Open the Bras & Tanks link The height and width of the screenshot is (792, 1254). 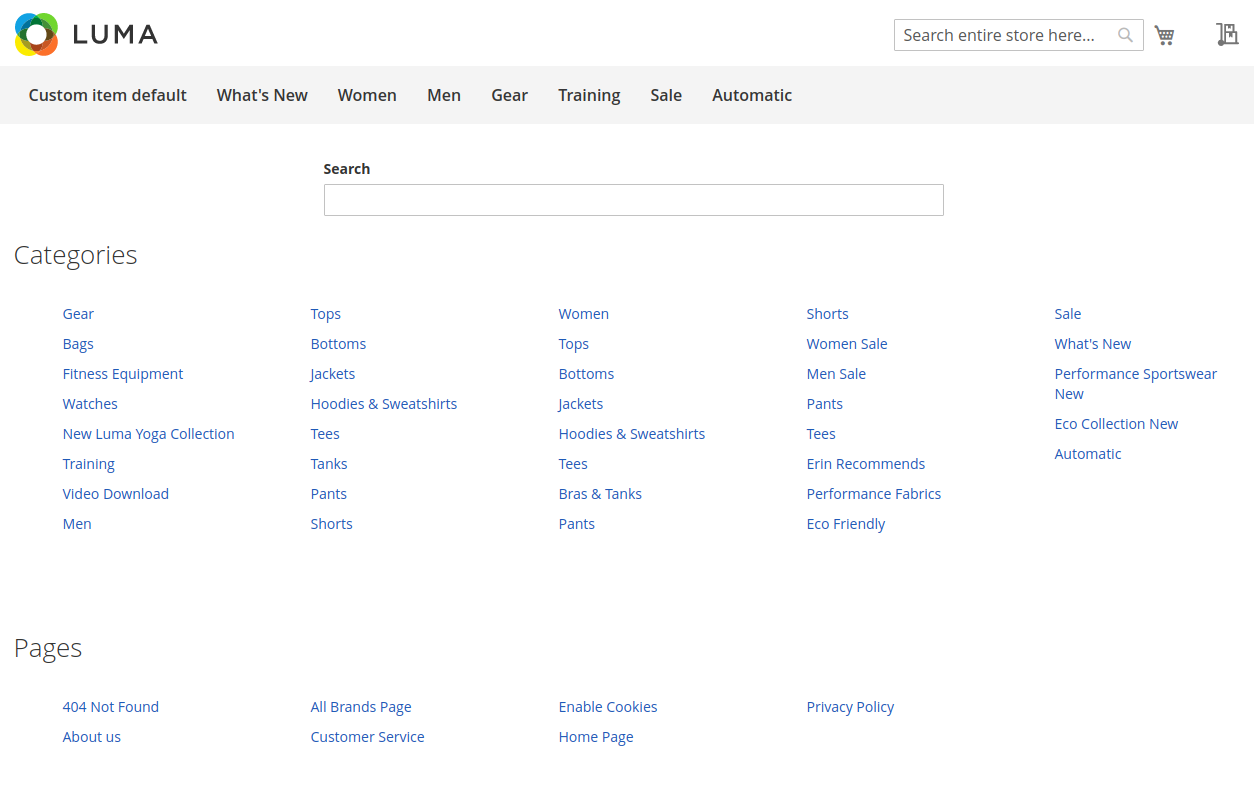point(600,494)
